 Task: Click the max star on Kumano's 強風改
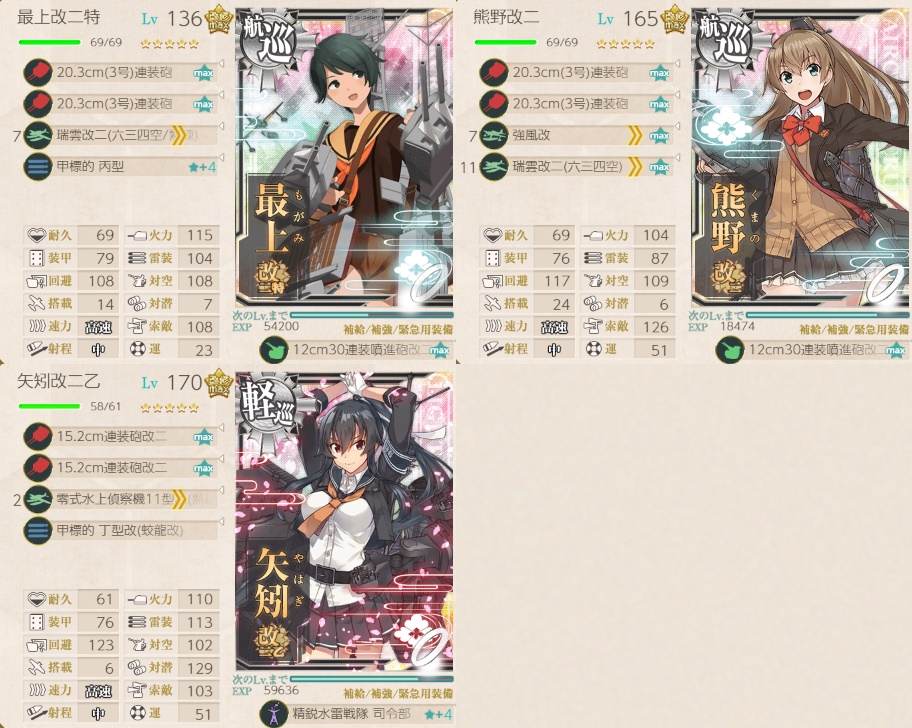pos(659,135)
